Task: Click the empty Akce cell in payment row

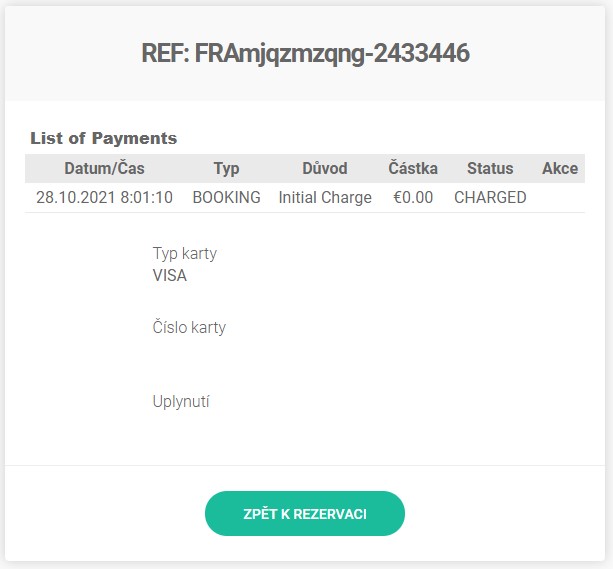Action: click(x=560, y=197)
